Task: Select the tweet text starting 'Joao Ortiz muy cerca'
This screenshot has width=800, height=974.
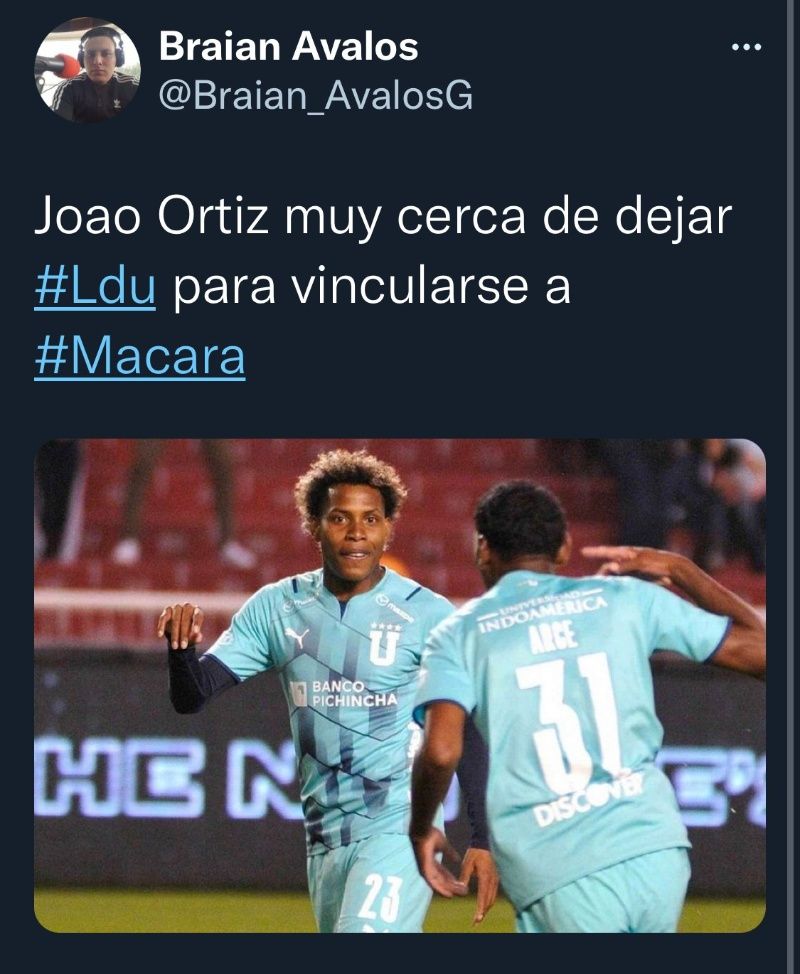Action: [383, 286]
